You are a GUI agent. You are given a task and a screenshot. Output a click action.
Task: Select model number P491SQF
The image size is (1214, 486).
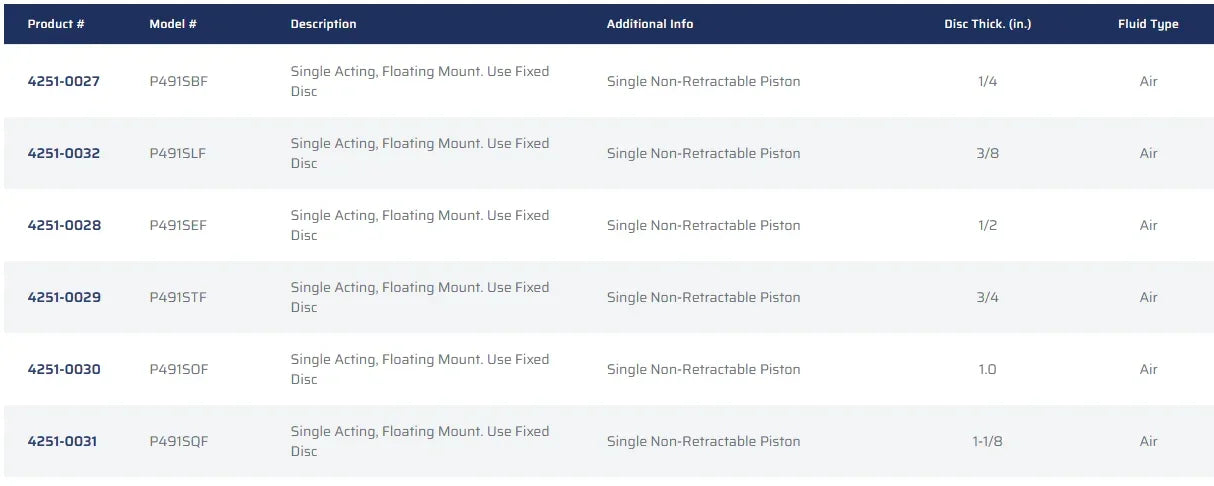[179, 441]
